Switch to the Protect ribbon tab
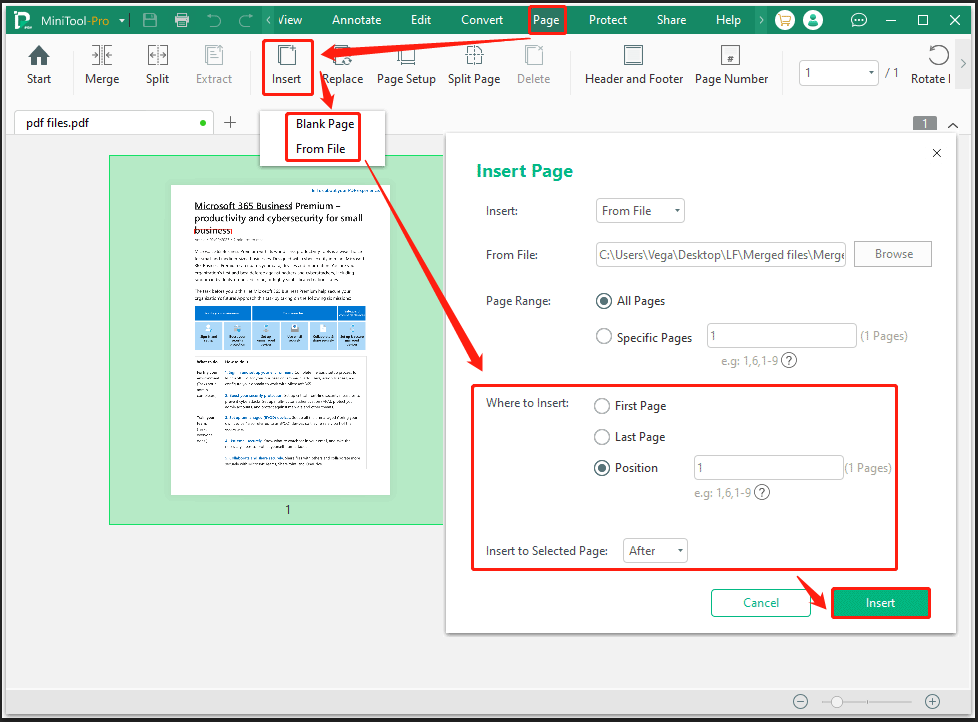978x722 pixels. [608, 19]
